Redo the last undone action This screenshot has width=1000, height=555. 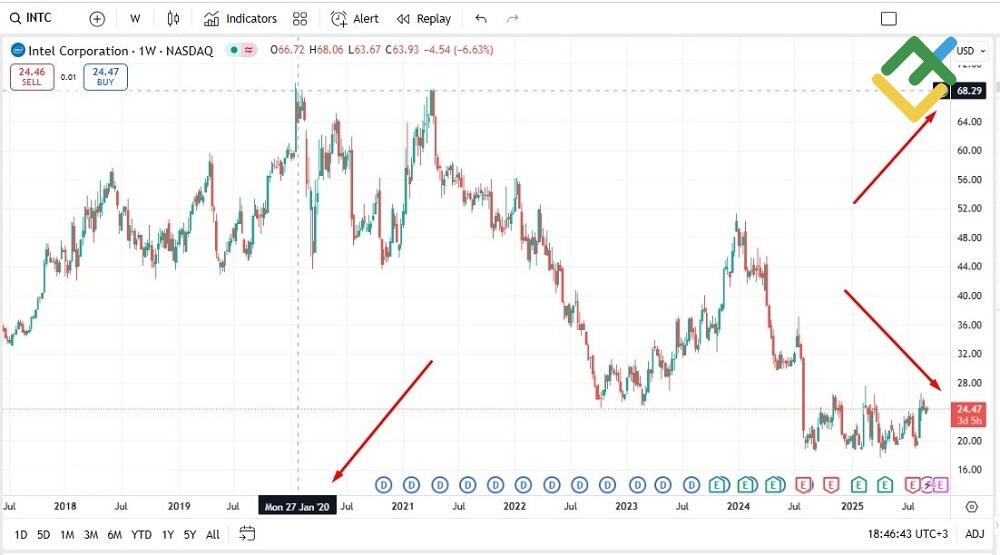coord(512,18)
